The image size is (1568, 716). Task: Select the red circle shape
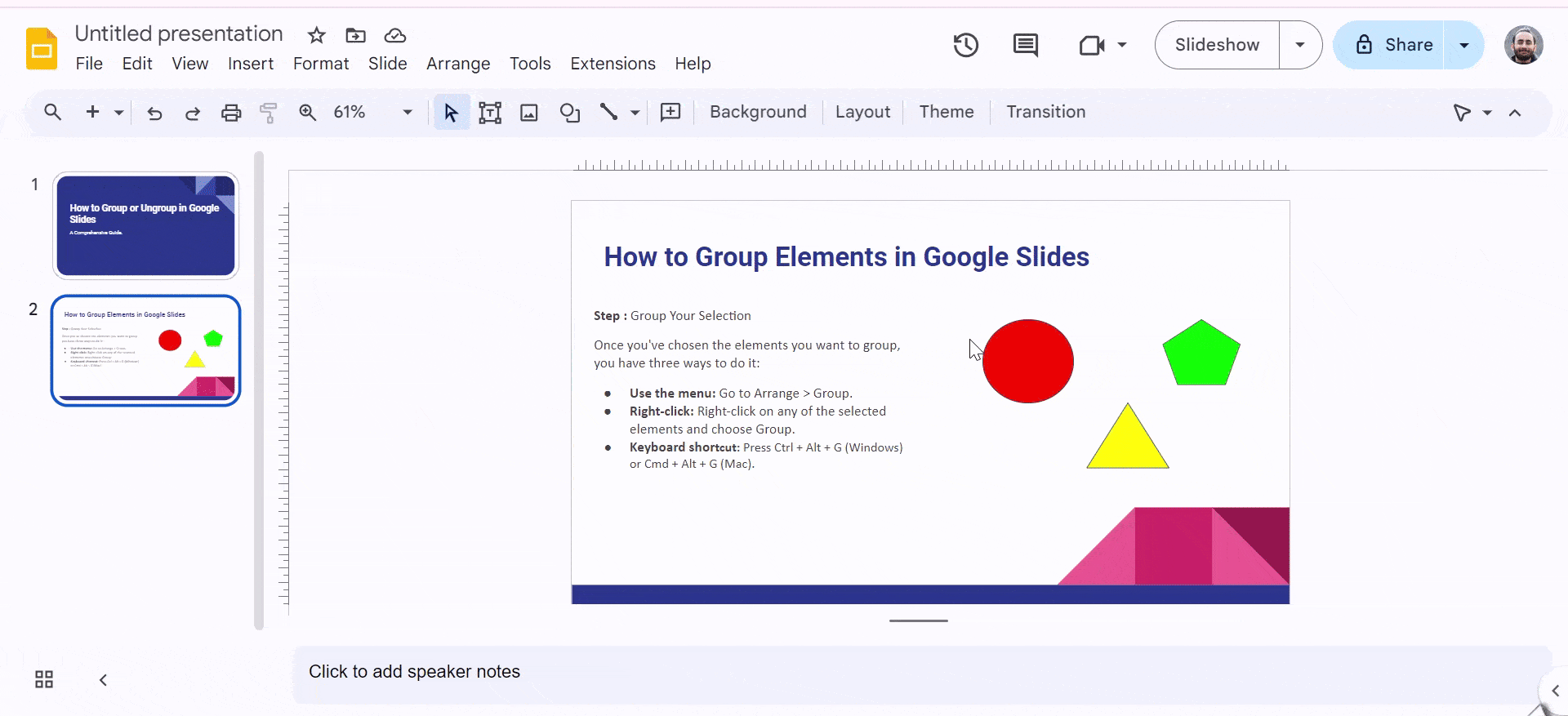(x=1028, y=362)
